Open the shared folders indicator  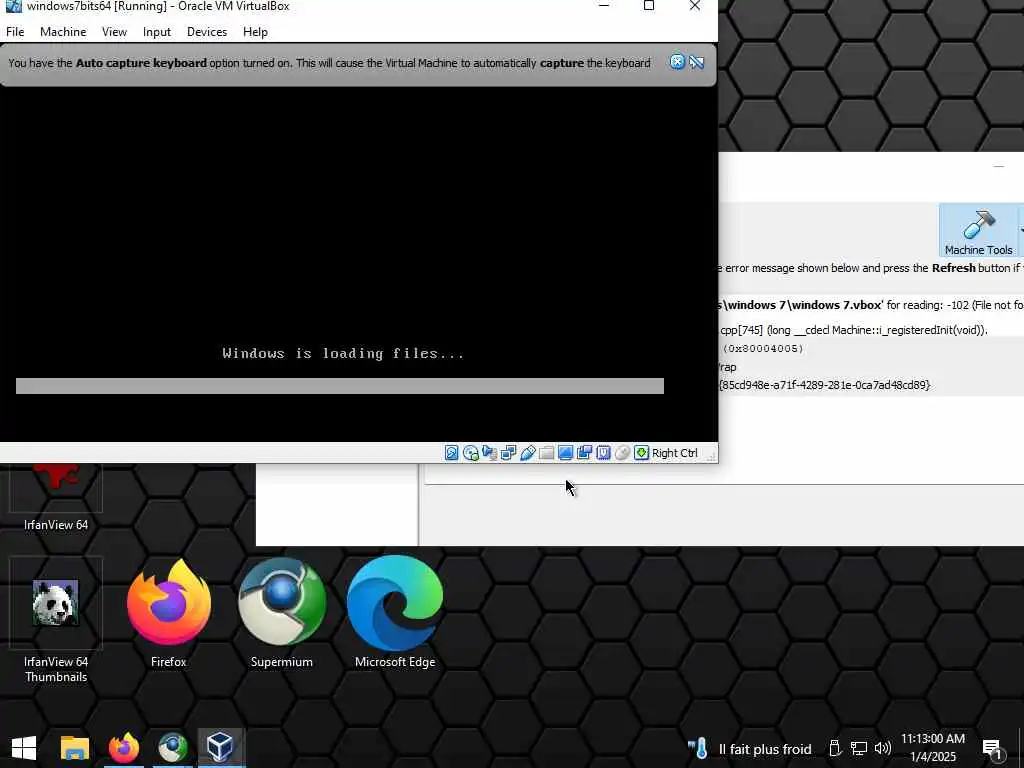[x=547, y=453]
